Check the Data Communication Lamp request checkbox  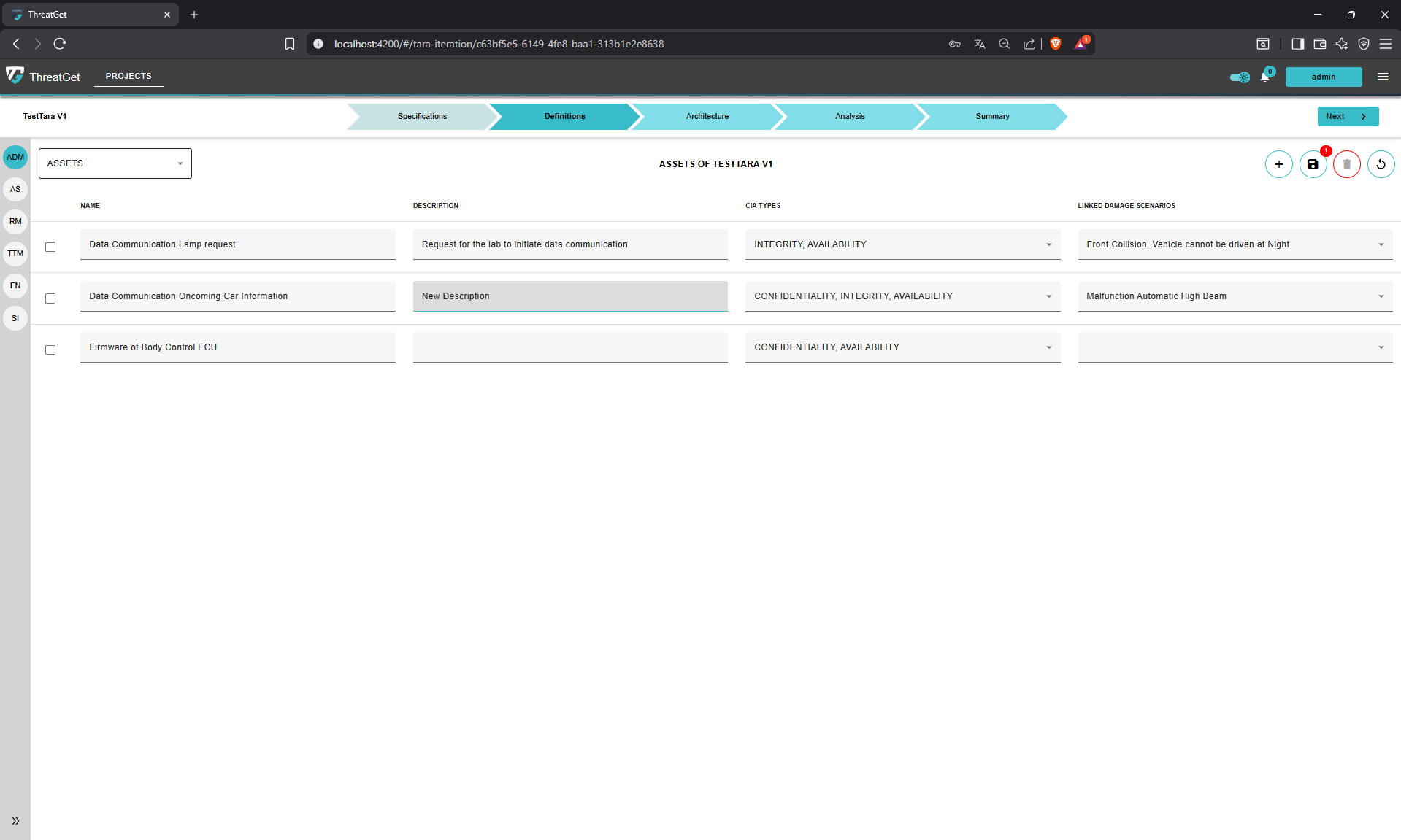[x=50, y=247]
